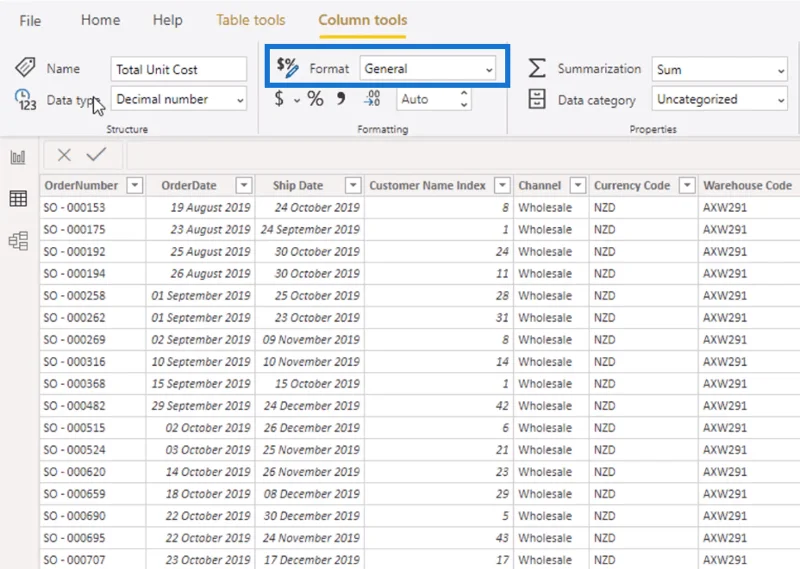
Task: Click ship date 17 December 2019
Action: [312, 560]
